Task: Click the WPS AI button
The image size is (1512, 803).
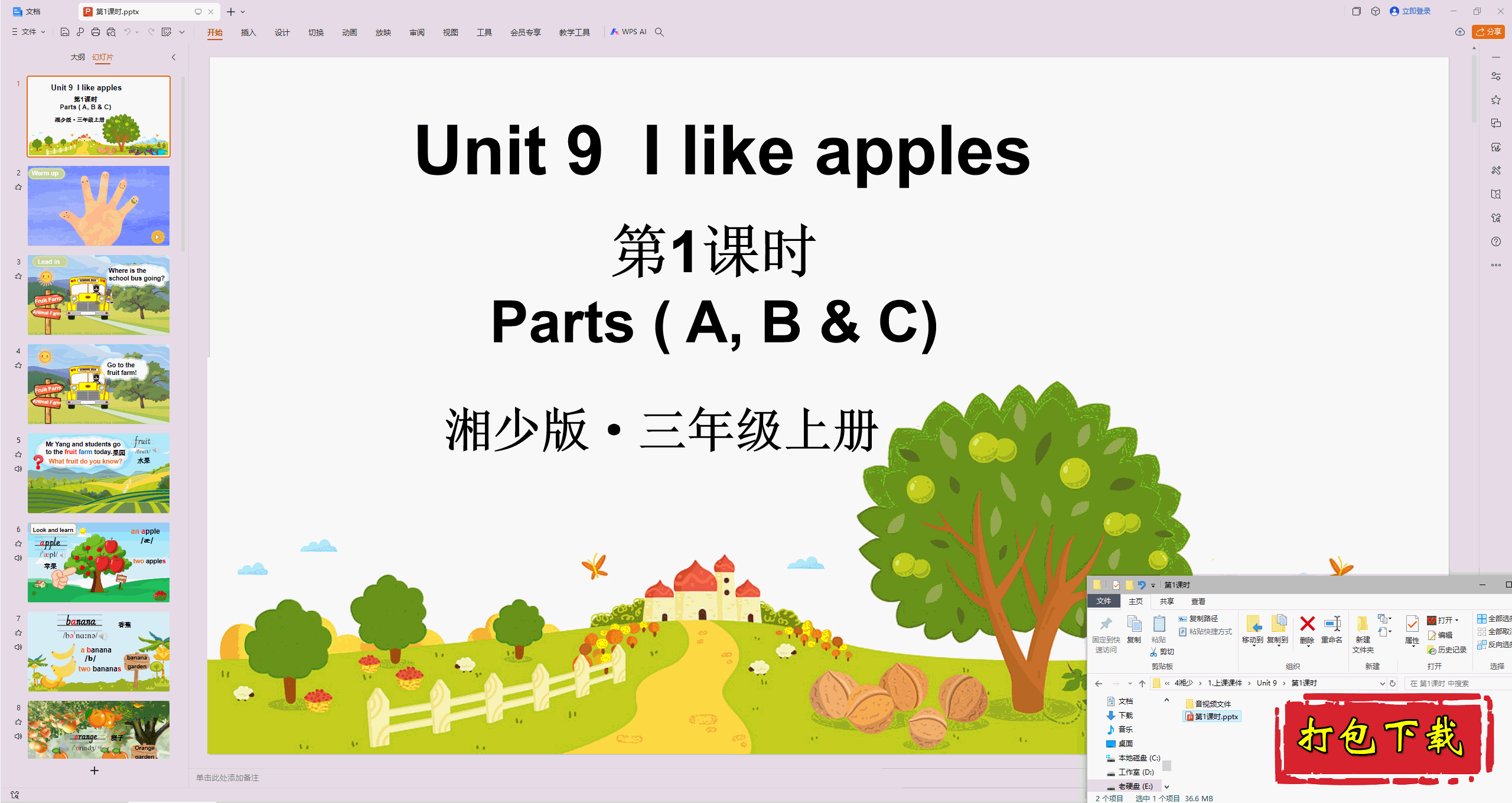Action: pos(628,32)
